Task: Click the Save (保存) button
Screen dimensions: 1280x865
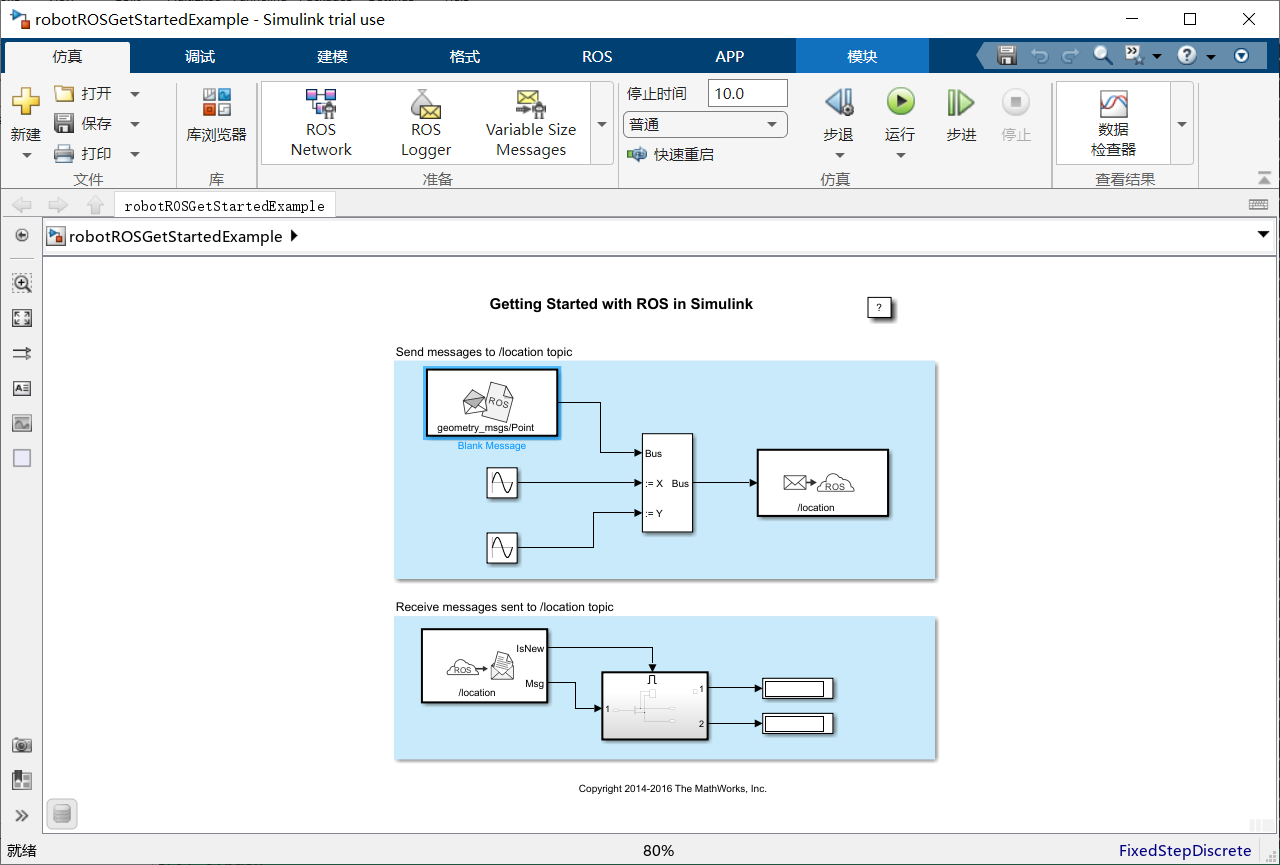Action: [x=83, y=124]
